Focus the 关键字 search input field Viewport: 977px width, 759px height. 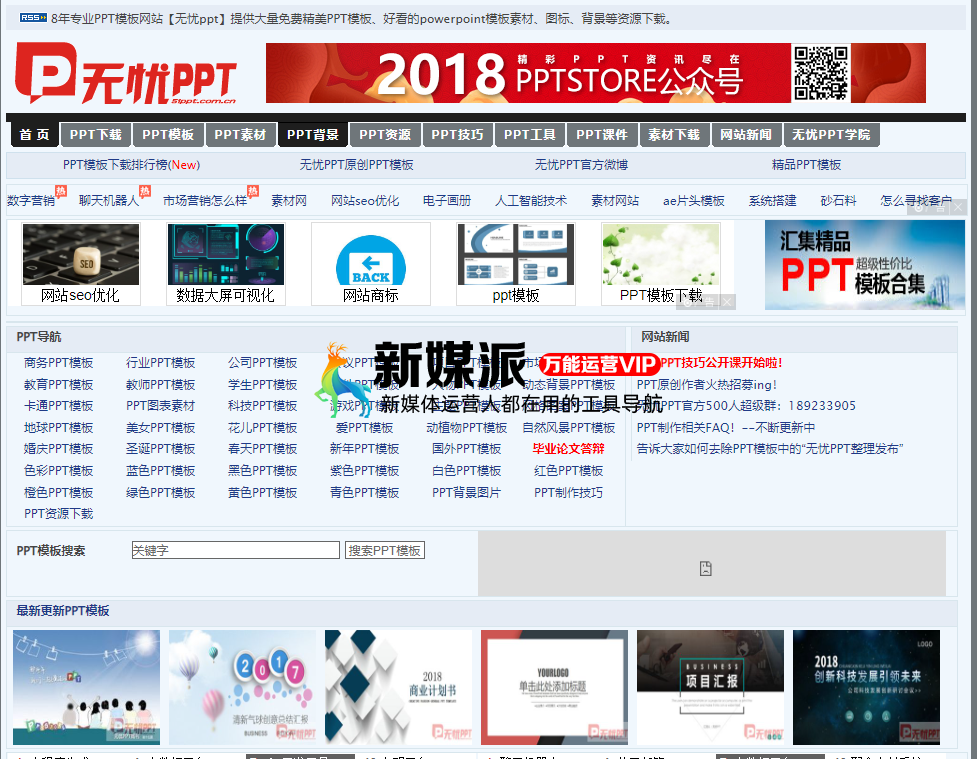pyautogui.click(x=236, y=550)
